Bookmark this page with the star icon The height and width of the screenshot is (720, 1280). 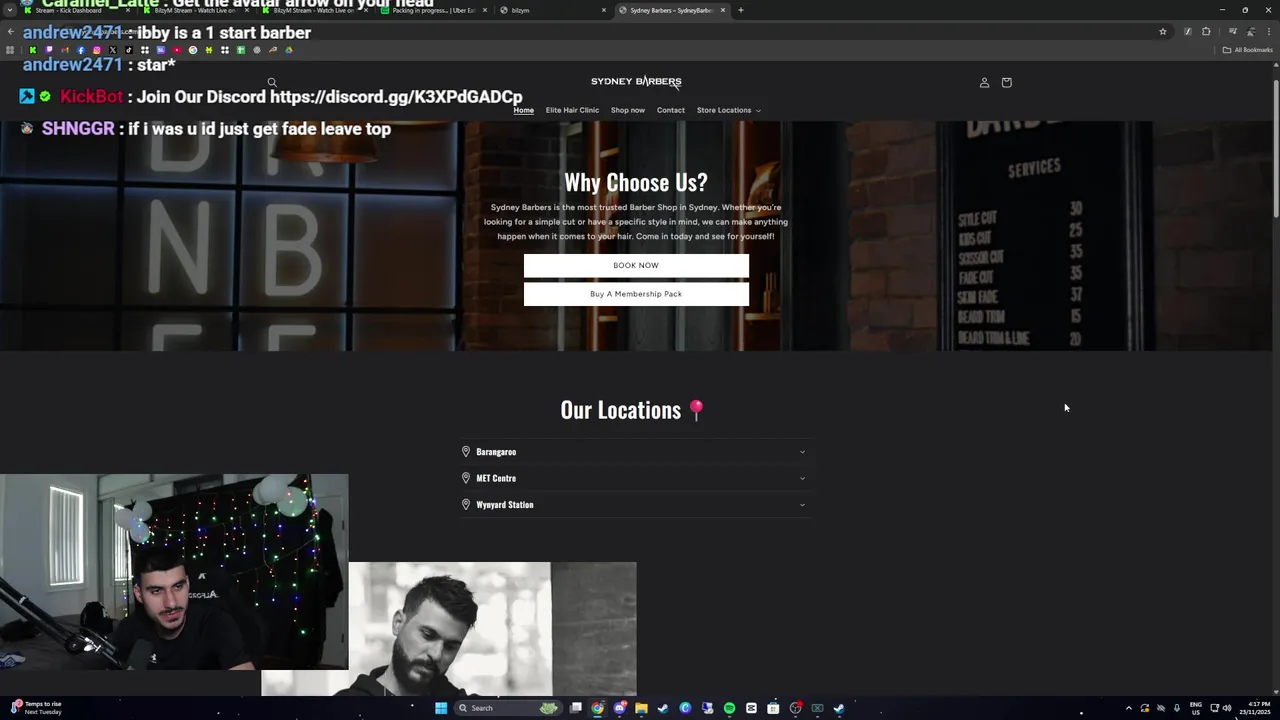[1163, 31]
